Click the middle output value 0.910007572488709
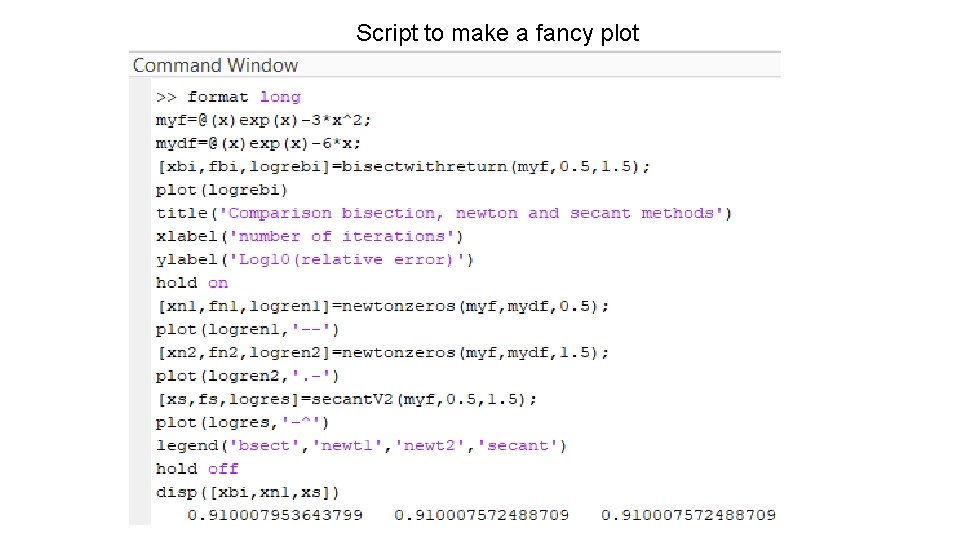Image resolution: width=960 pixels, height=540 pixels. [x=482, y=516]
